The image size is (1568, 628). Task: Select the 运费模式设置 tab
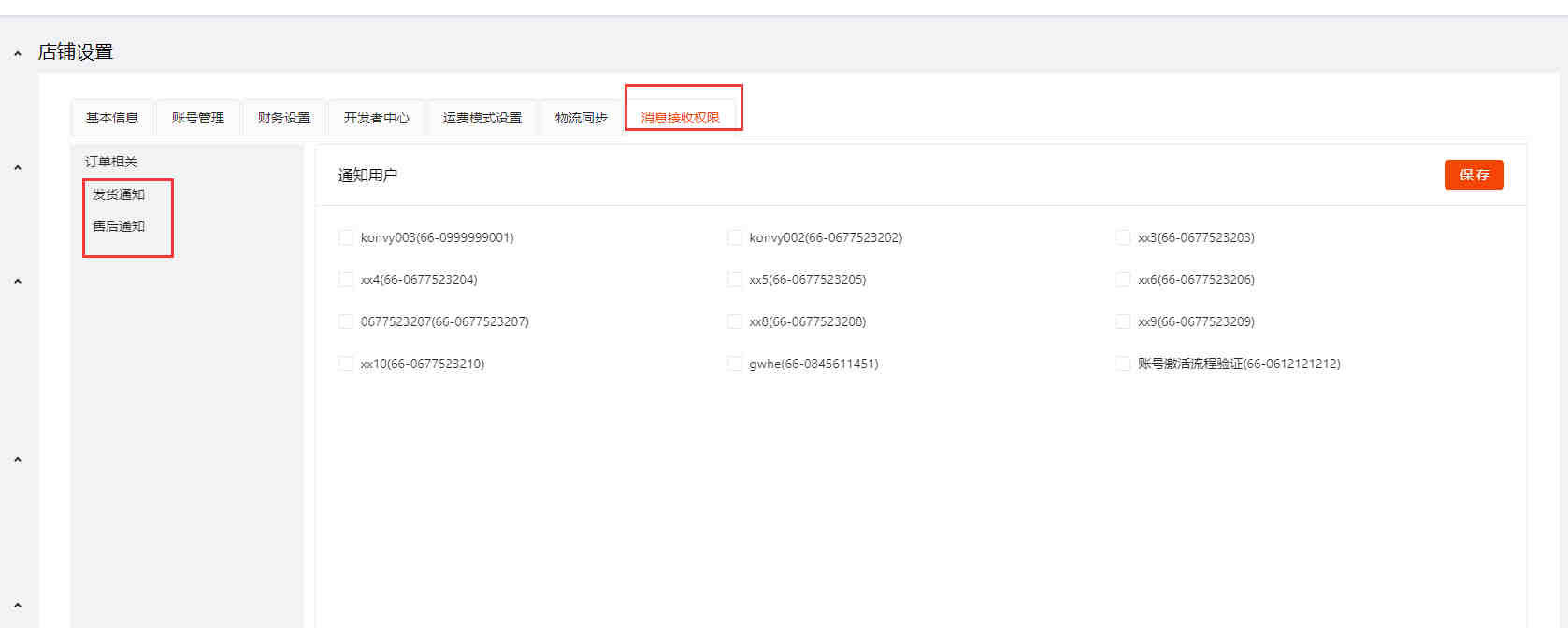pyautogui.click(x=482, y=118)
